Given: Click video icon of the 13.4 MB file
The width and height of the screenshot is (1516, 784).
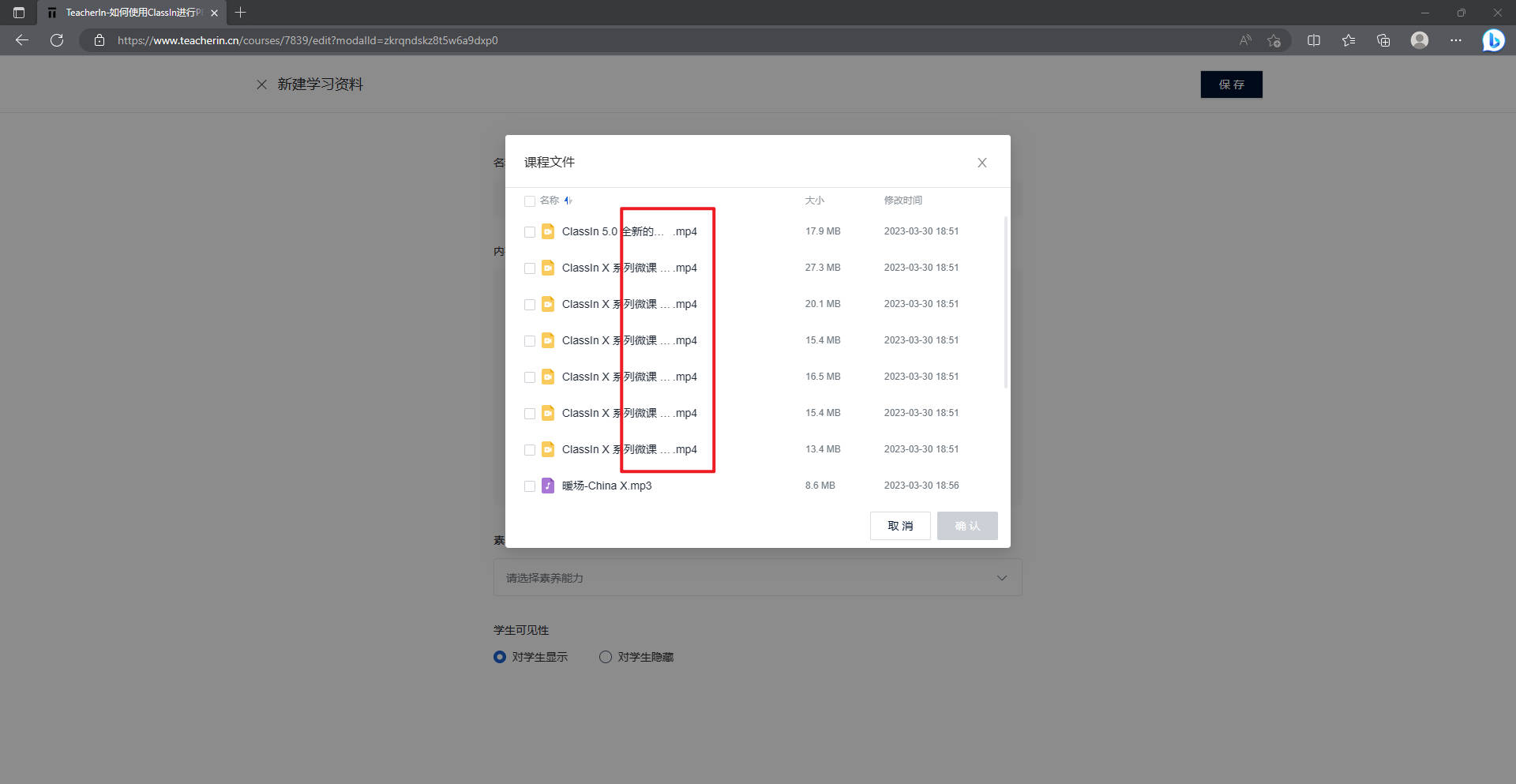Looking at the screenshot, I should coord(548,449).
